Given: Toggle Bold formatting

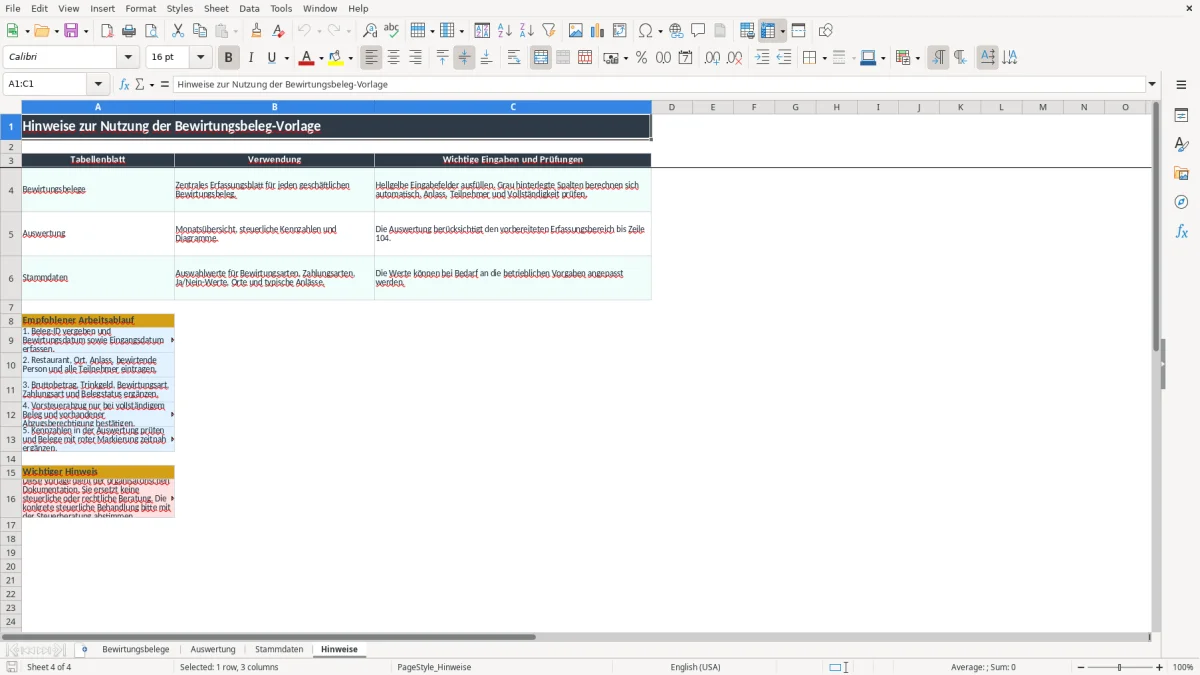Looking at the screenshot, I should pyautogui.click(x=229, y=58).
